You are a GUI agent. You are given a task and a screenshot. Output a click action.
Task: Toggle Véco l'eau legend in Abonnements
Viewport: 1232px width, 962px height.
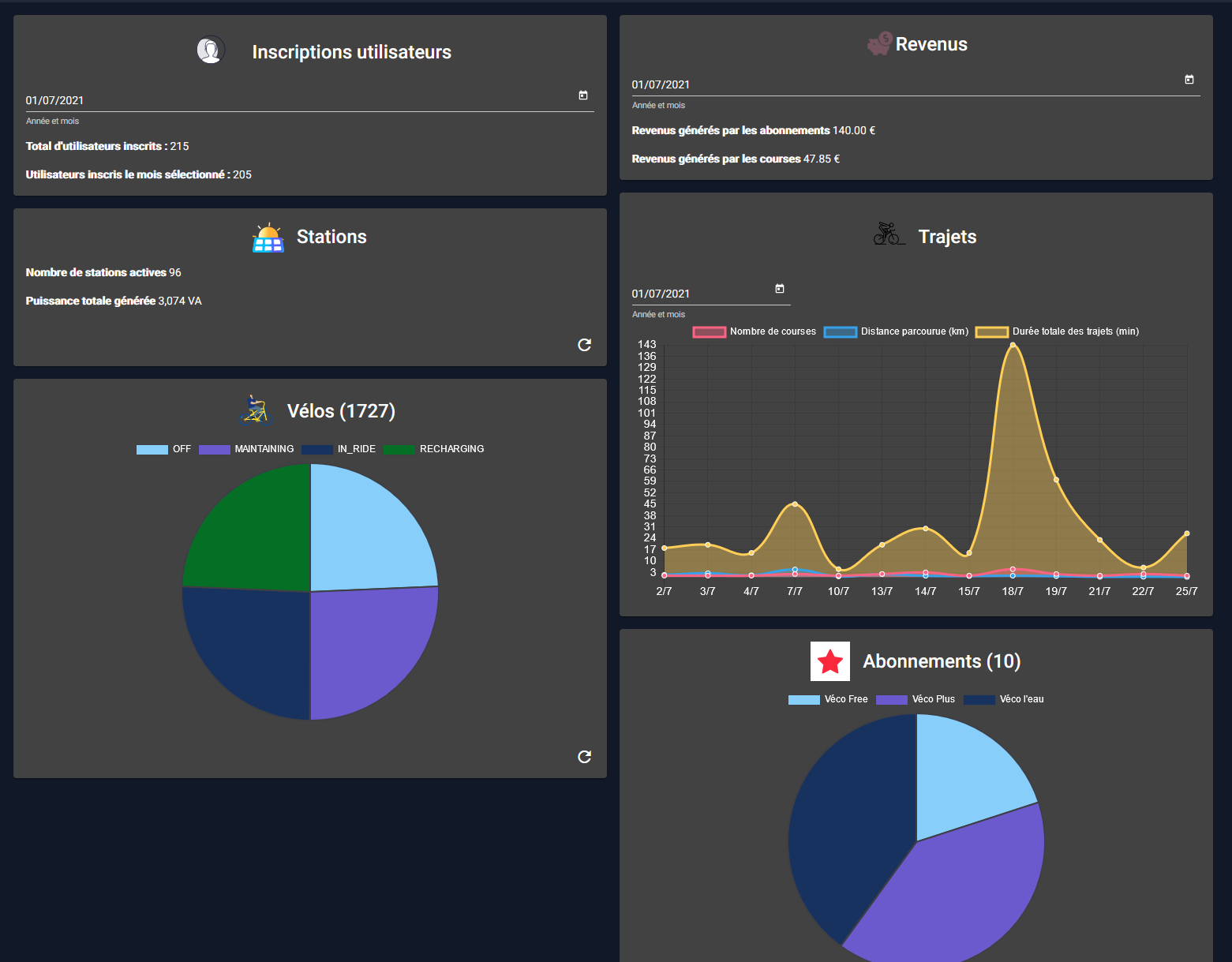1004,699
